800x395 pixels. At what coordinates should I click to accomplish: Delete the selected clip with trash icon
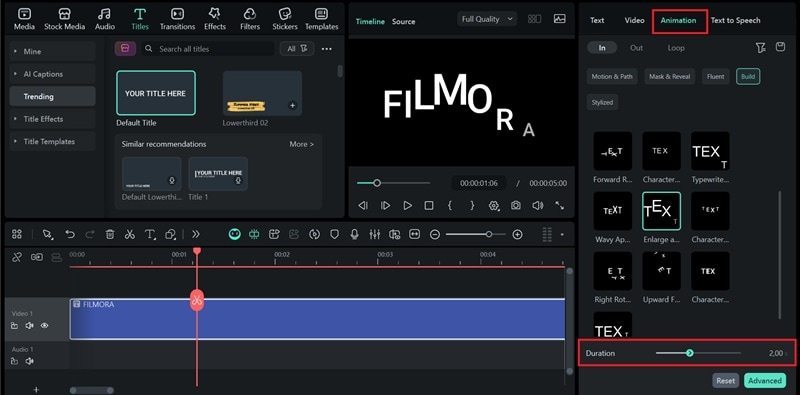pos(110,234)
